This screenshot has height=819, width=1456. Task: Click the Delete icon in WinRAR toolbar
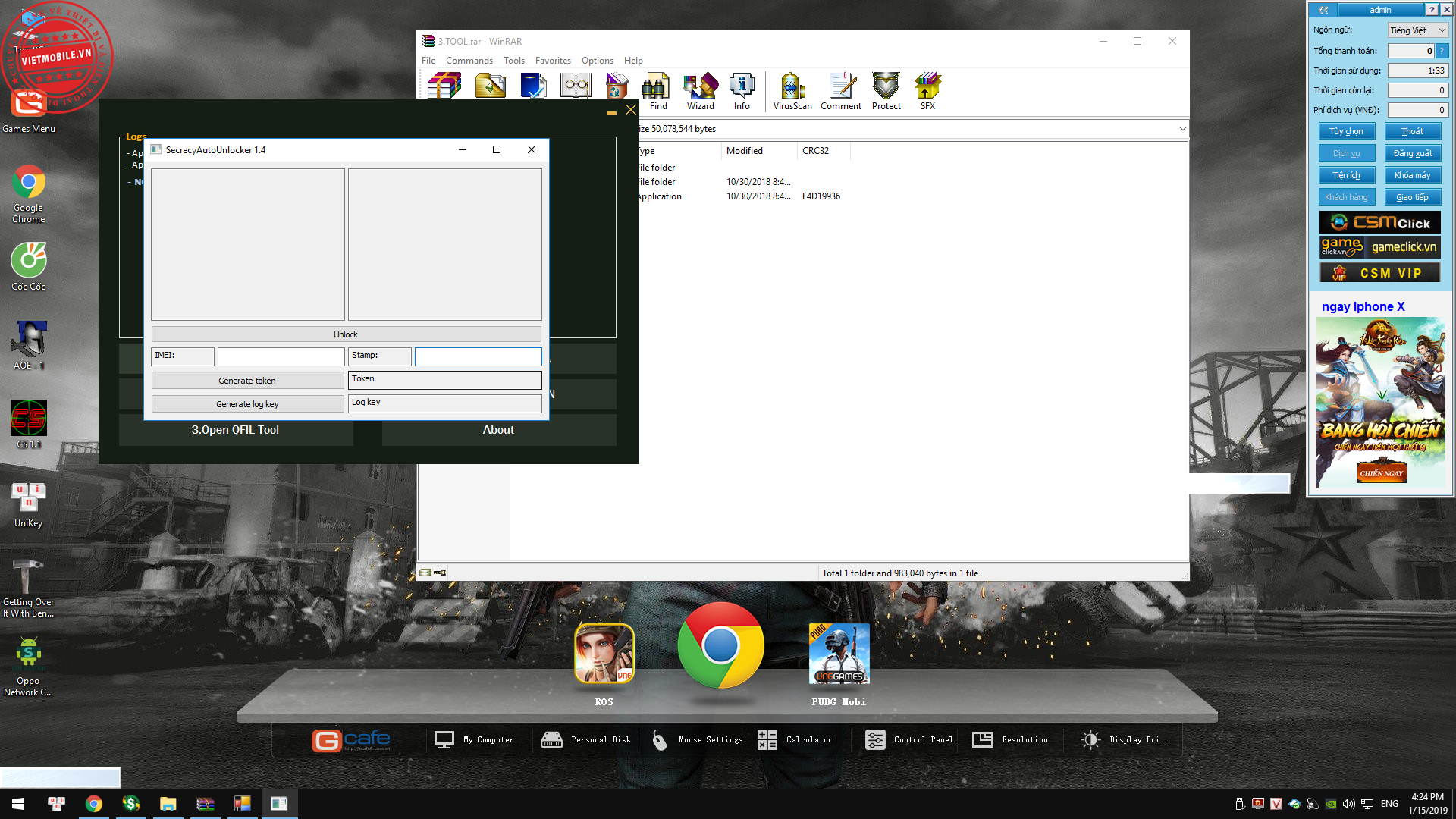click(617, 86)
